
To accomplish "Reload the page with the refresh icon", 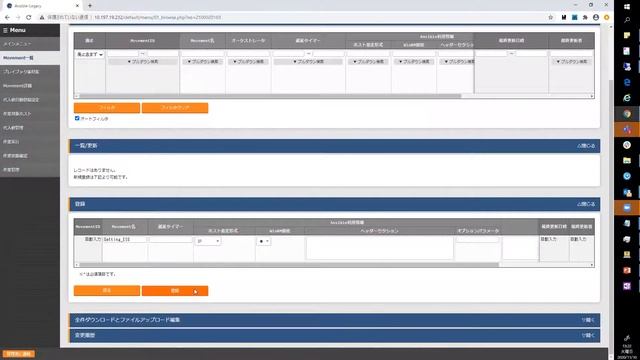I will 29,18.
